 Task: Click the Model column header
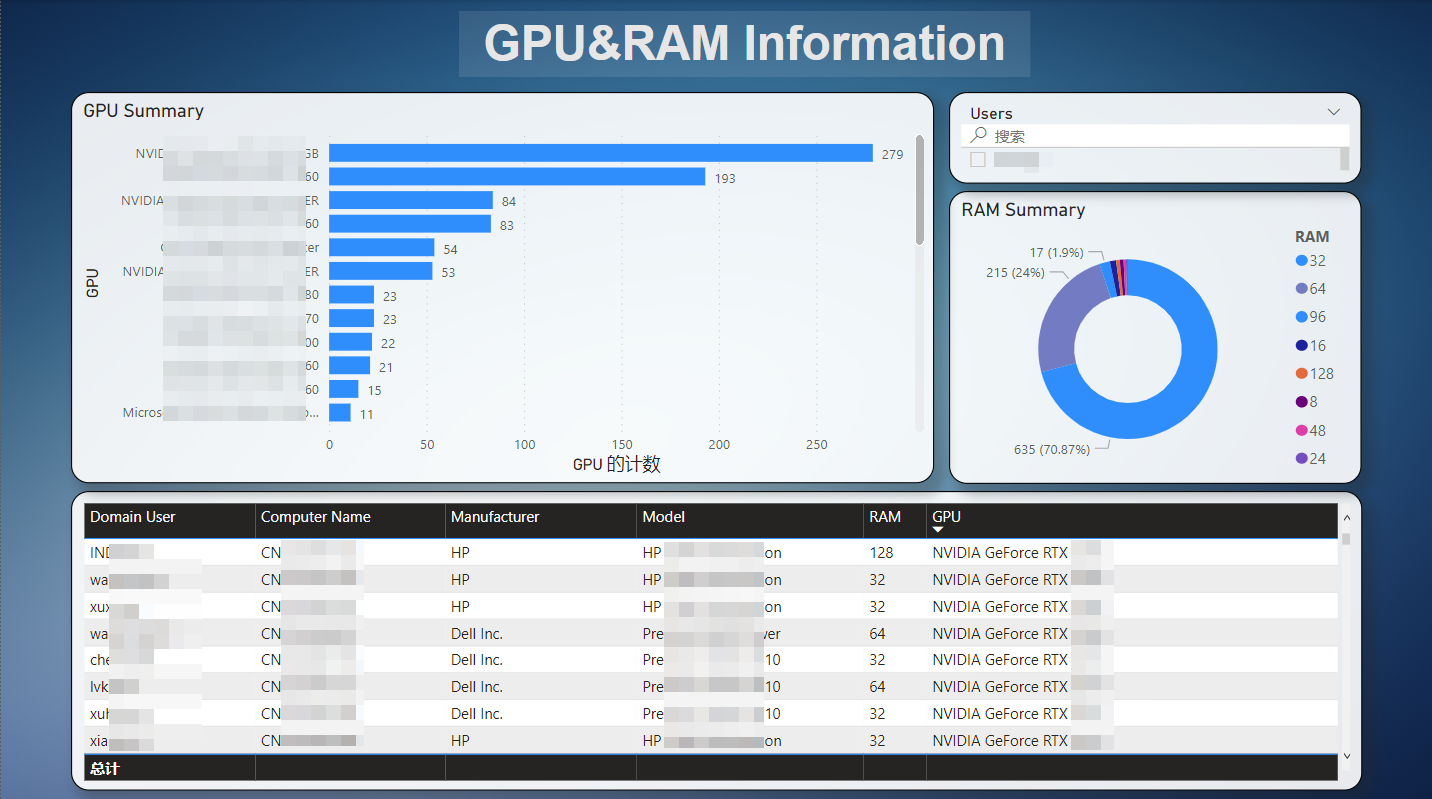pos(664,517)
